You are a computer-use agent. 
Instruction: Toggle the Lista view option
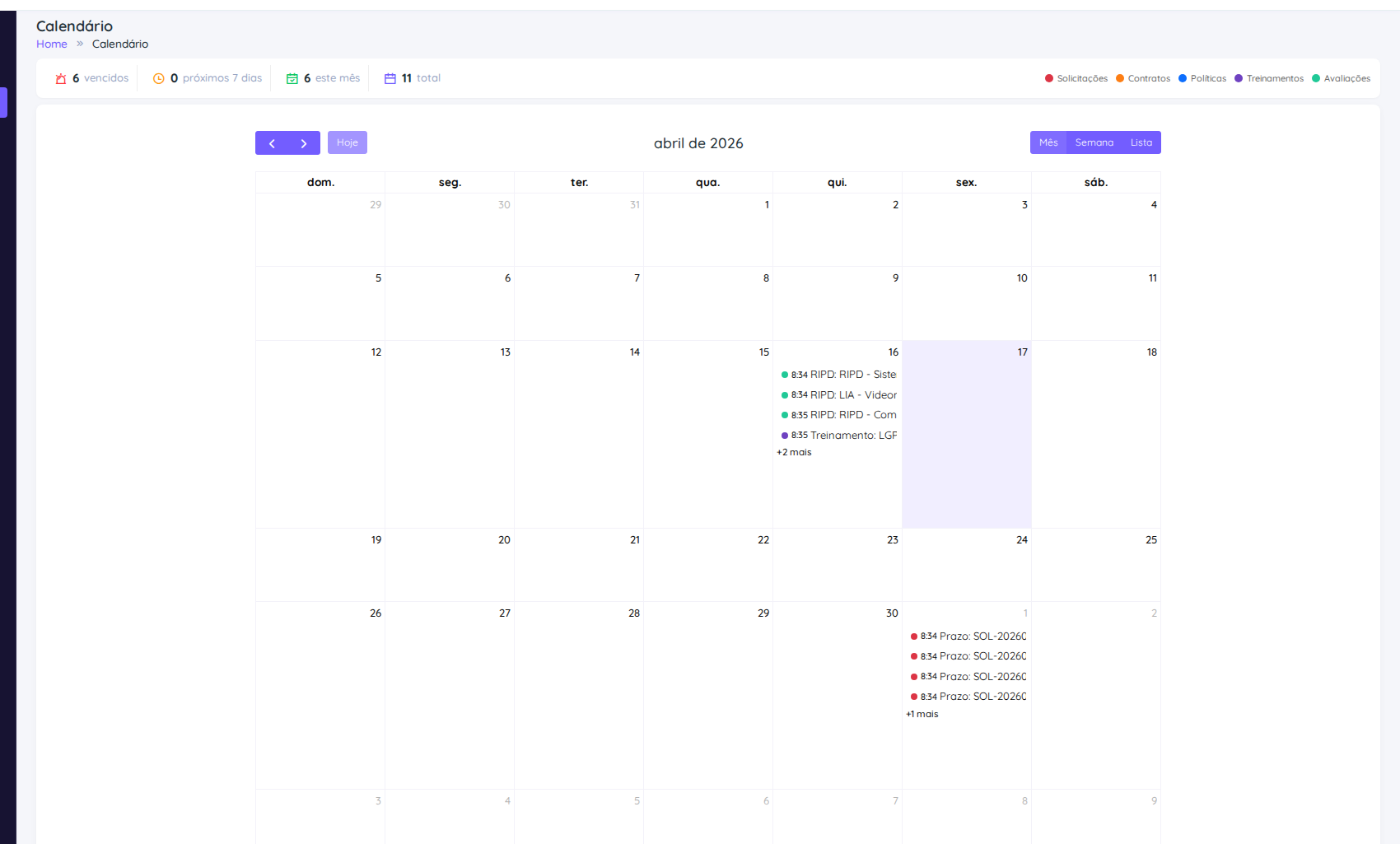tap(1141, 142)
